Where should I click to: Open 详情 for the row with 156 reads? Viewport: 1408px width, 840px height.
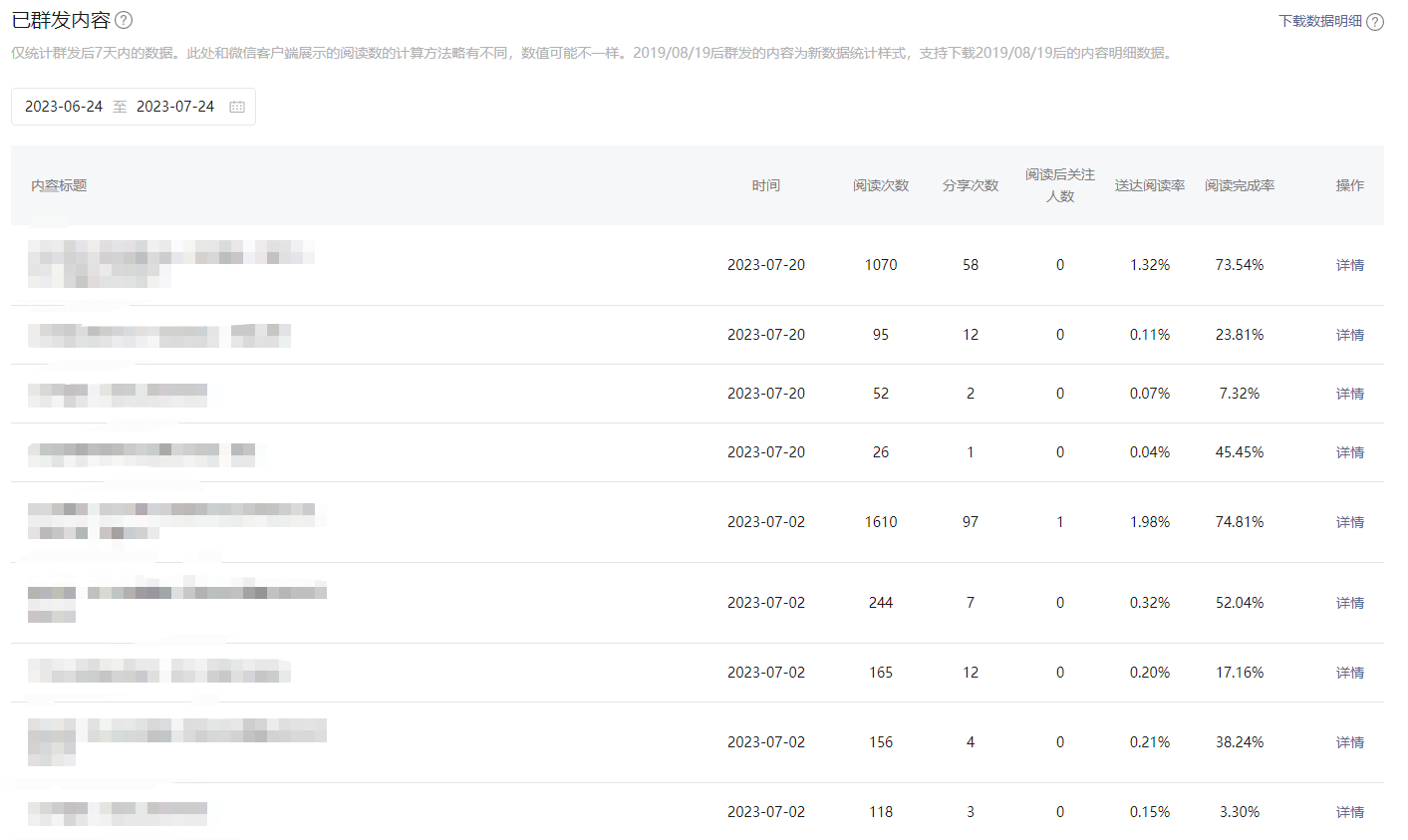point(1349,742)
